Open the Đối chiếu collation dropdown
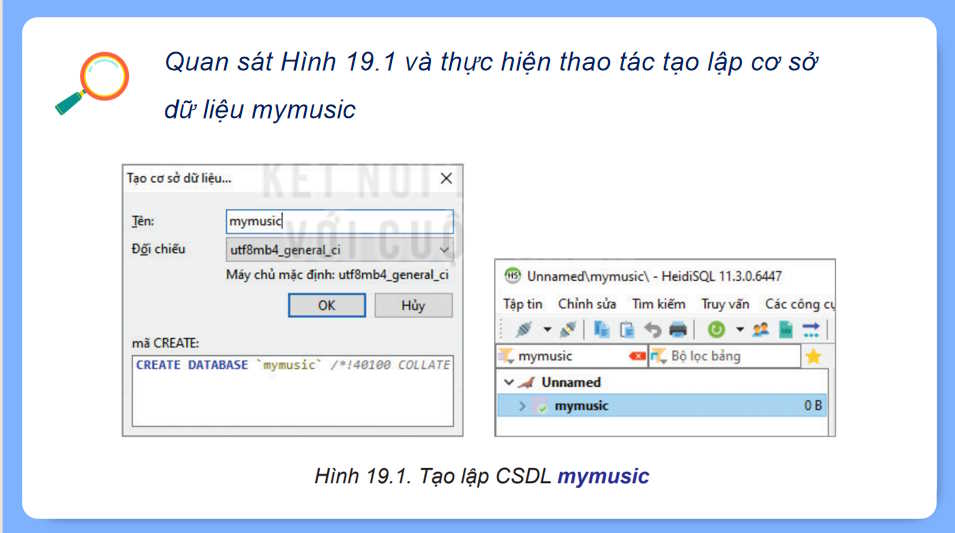Screen dimensions: 955x533 click(340, 250)
